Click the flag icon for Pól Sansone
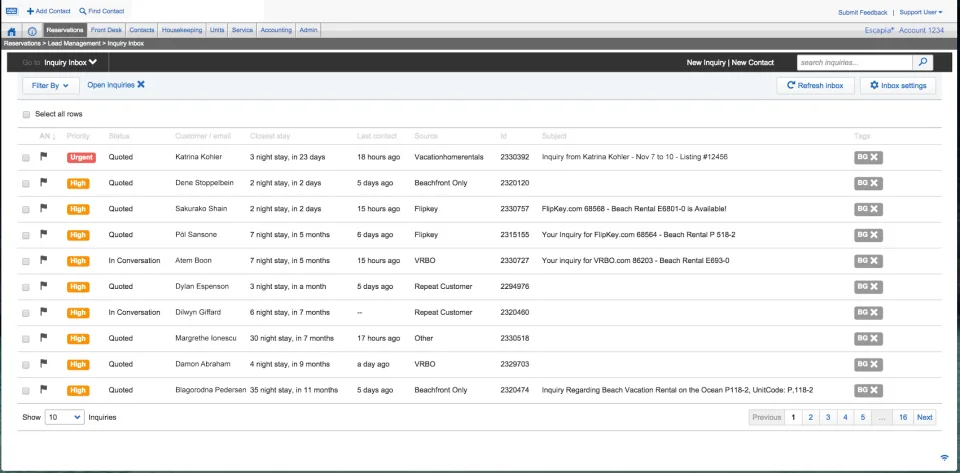 (x=43, y=234)
